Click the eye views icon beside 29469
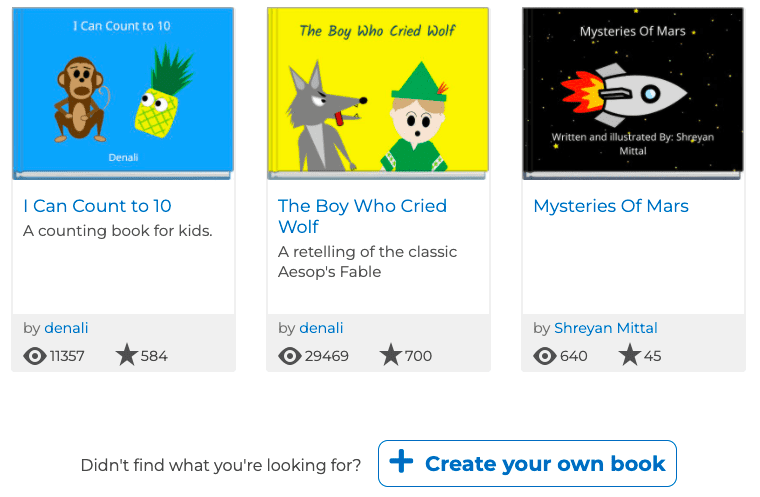Image resolution: width=760 pixels, height=497 pixels. [290, 355]
